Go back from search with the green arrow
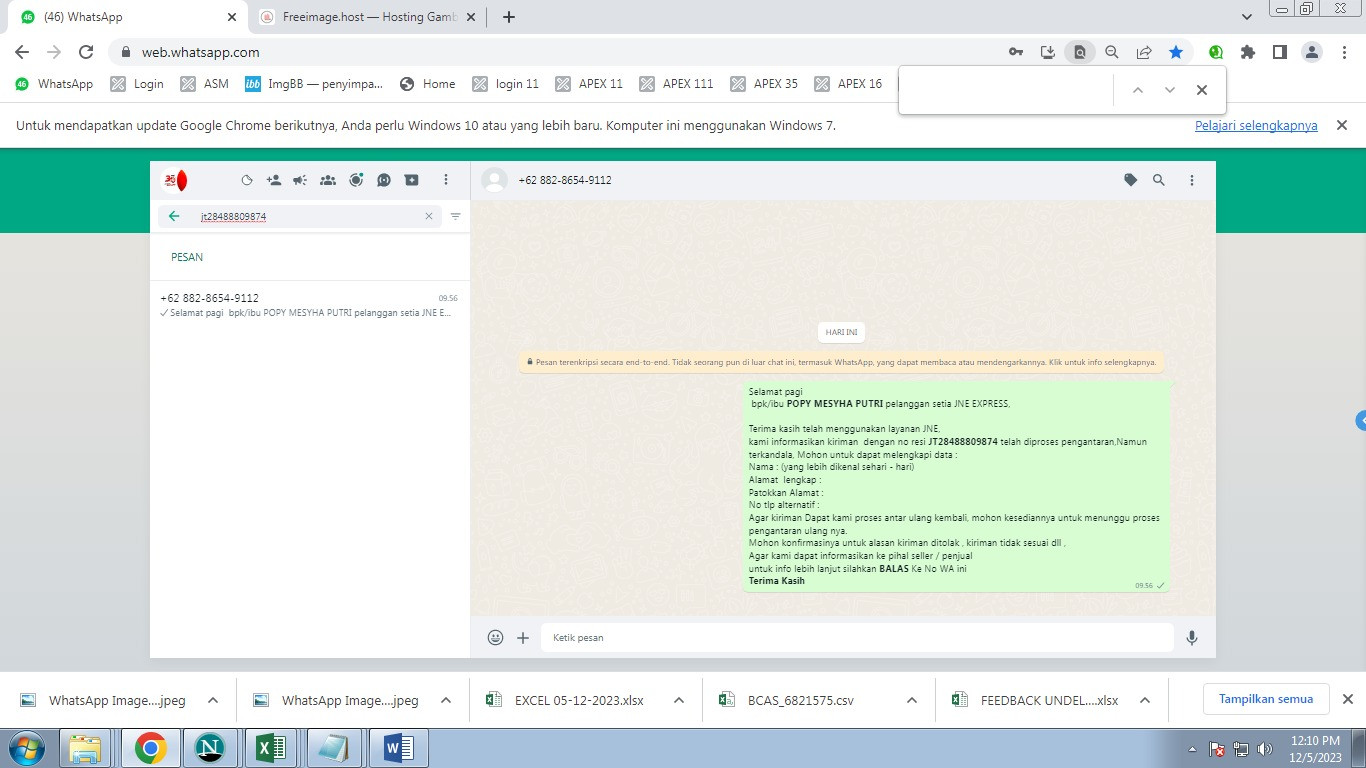The height and width of the screenshot is (768, 1366). coord(174,216)
